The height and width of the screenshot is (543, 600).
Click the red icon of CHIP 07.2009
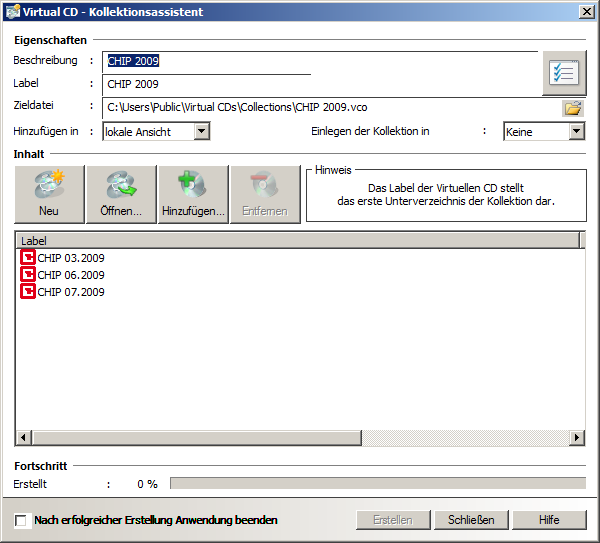28,292
